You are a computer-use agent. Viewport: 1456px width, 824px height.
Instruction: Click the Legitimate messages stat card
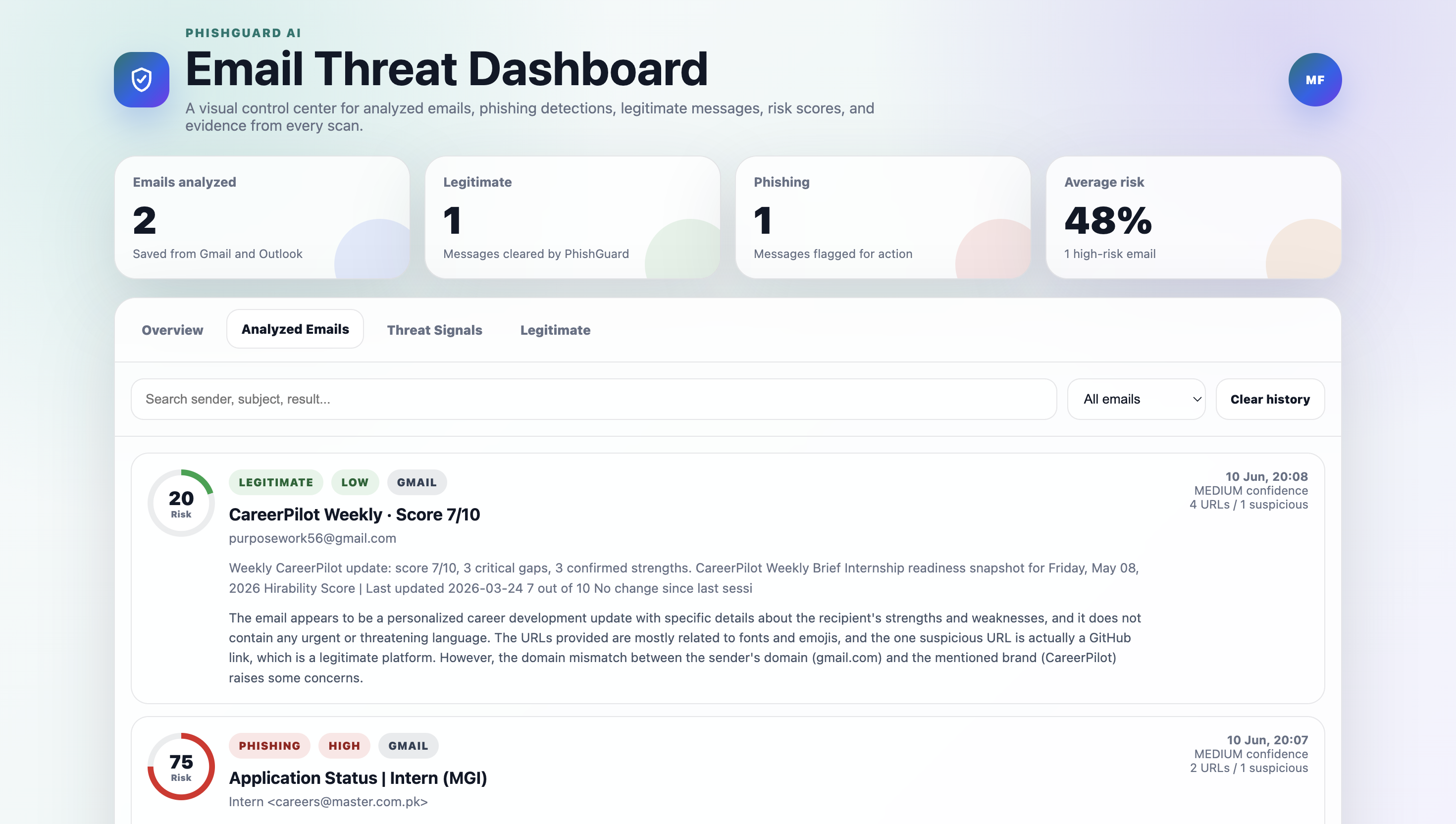pos(572,217)
